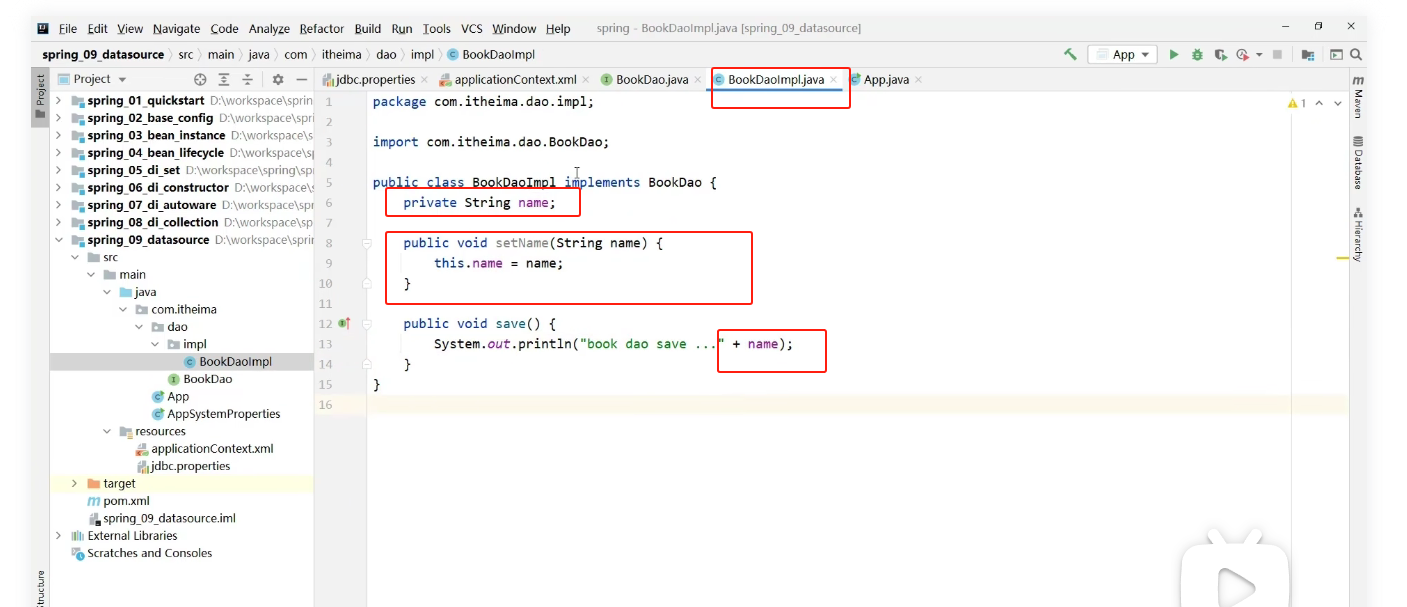
Task: Open the Hierarchy tool window
Action: pyautogui.click(x=1358, y=234)
